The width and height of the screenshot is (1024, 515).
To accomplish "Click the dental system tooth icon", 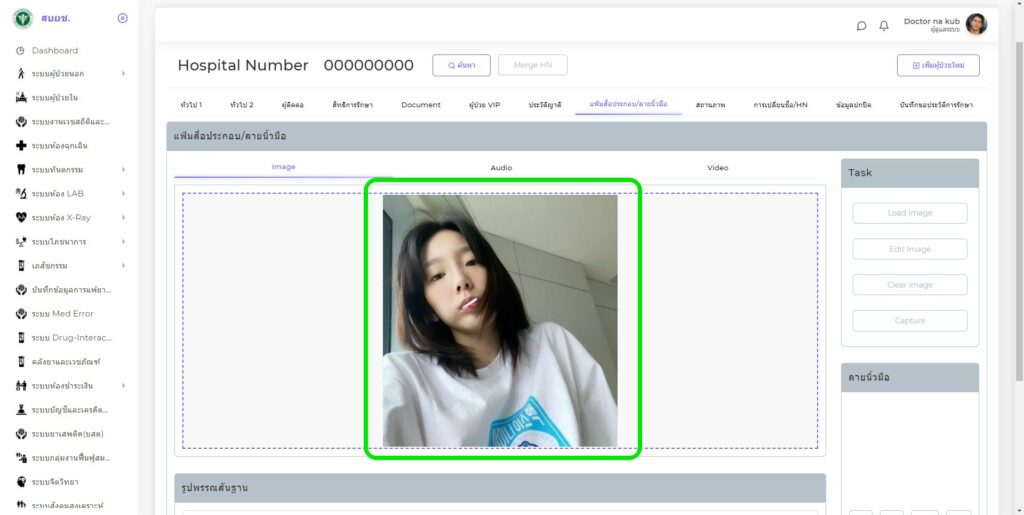I will coord(21,170).
